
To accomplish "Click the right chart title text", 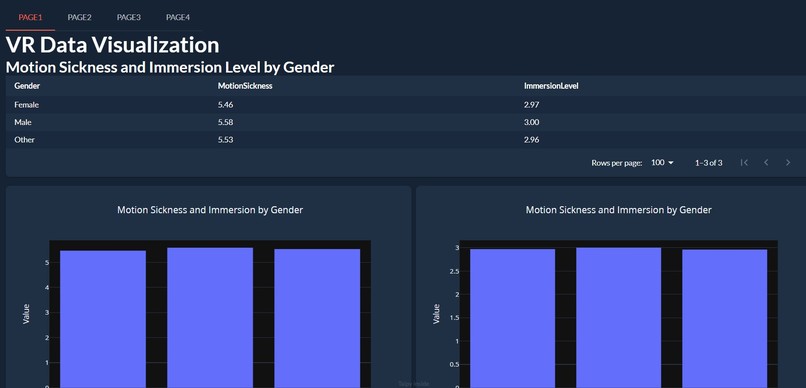I will (618, 210).
